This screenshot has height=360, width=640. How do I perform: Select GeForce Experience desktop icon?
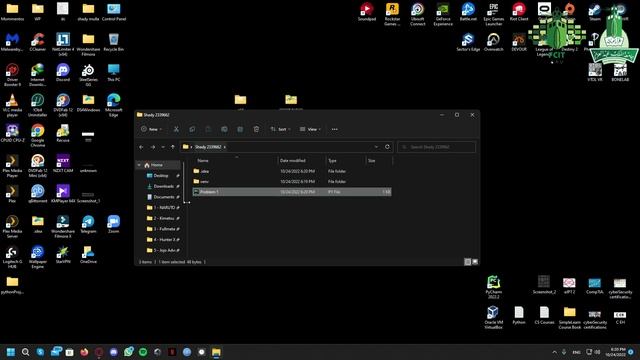(443, 14)
